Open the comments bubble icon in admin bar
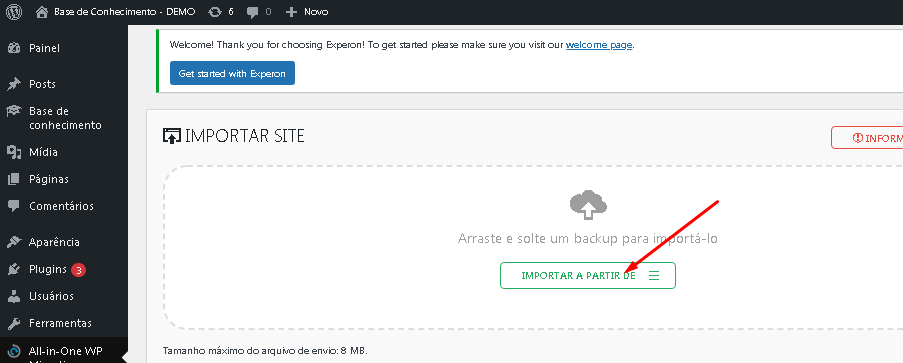The height and width of the screenshot is (363, 903). (x=252, y=12)
